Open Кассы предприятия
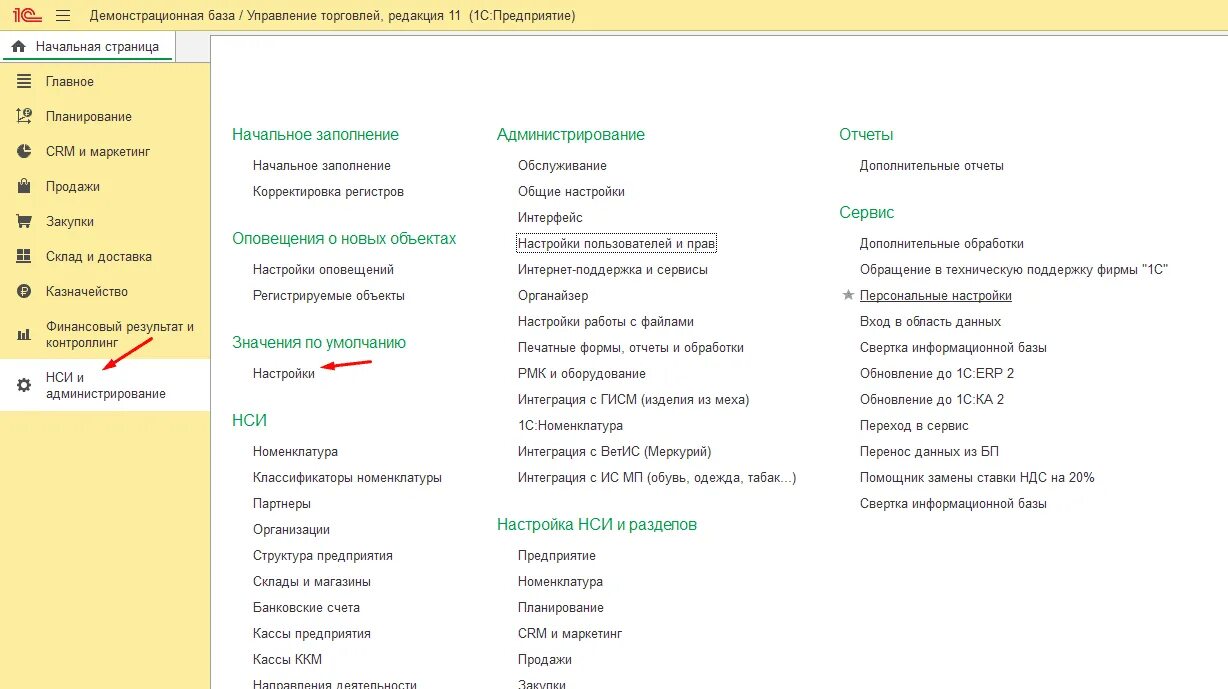The width and height of the screenshot is (1228, 689). coord(312,633)
